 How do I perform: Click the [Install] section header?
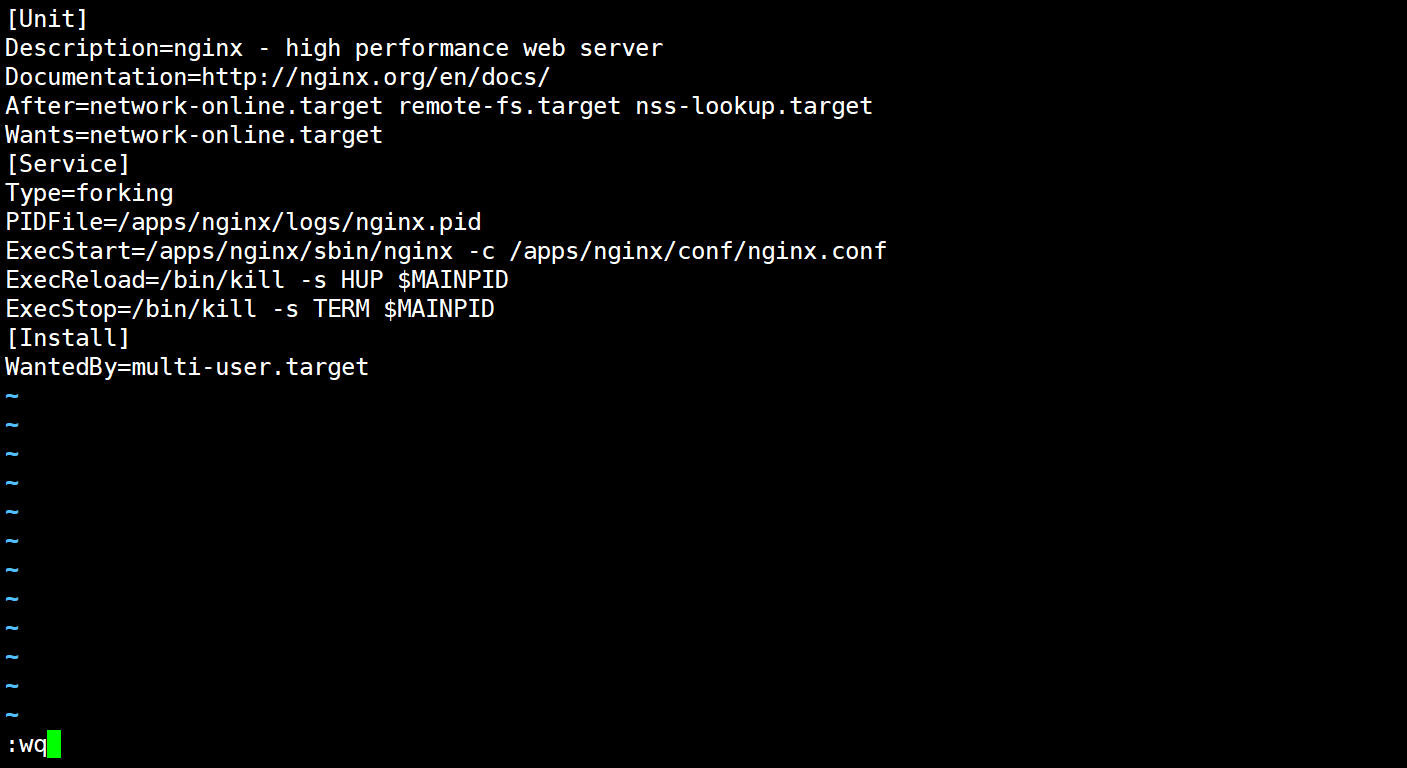coord(68,338)
